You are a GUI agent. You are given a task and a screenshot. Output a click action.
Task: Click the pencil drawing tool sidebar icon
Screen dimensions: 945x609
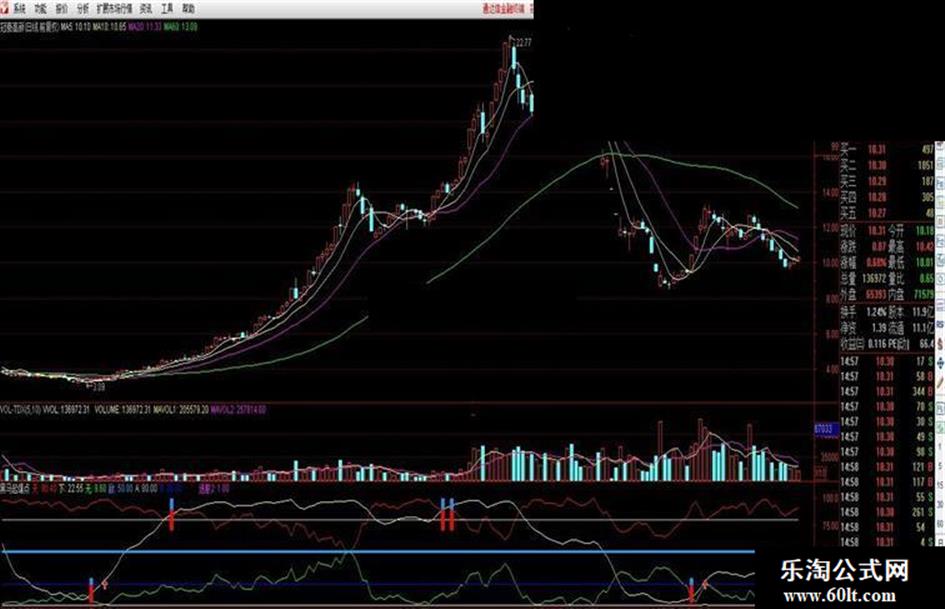point(940,382)
